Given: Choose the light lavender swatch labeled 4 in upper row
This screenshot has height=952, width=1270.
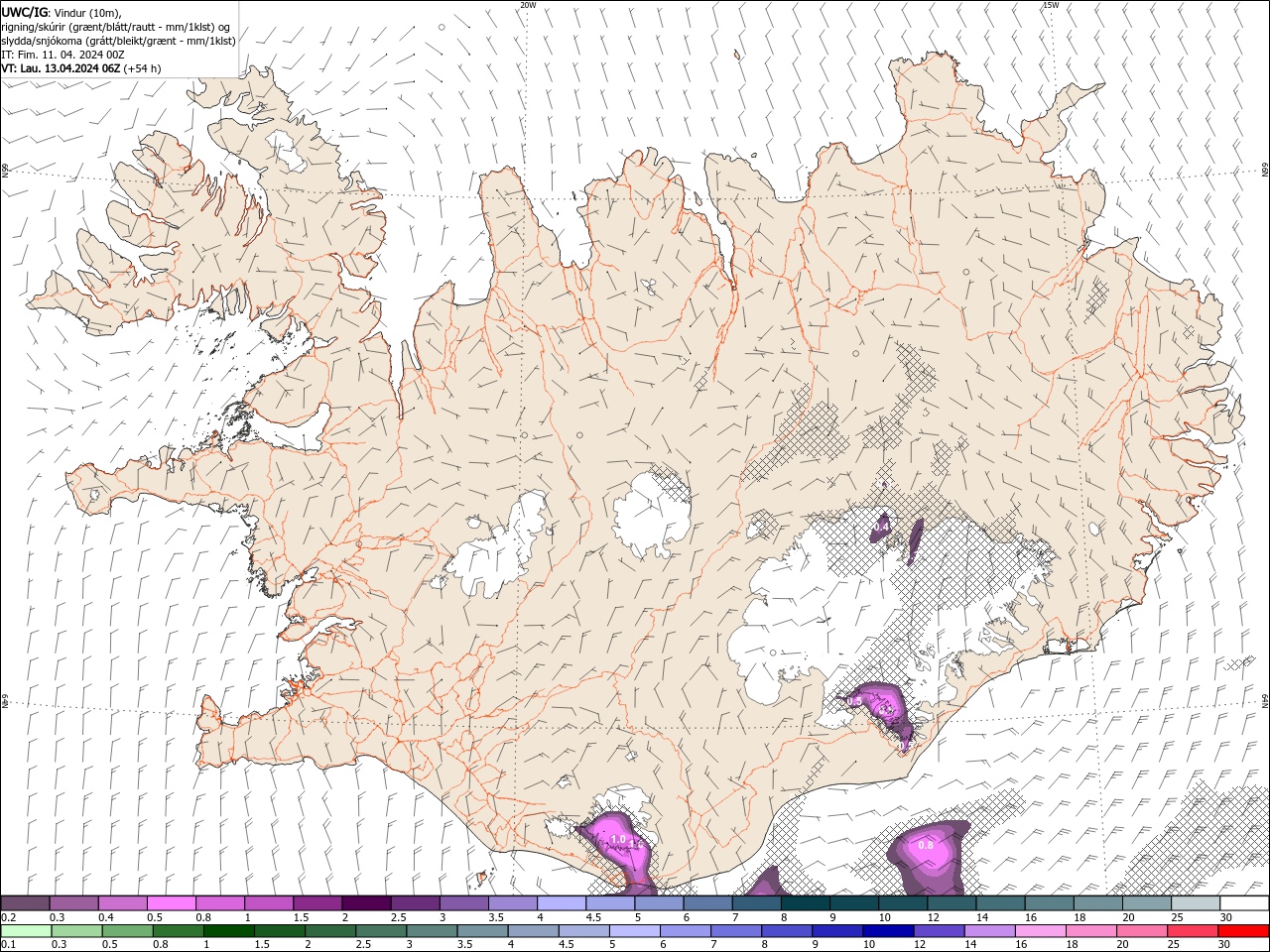Looking at the screenshot, I should click(561, 903).
